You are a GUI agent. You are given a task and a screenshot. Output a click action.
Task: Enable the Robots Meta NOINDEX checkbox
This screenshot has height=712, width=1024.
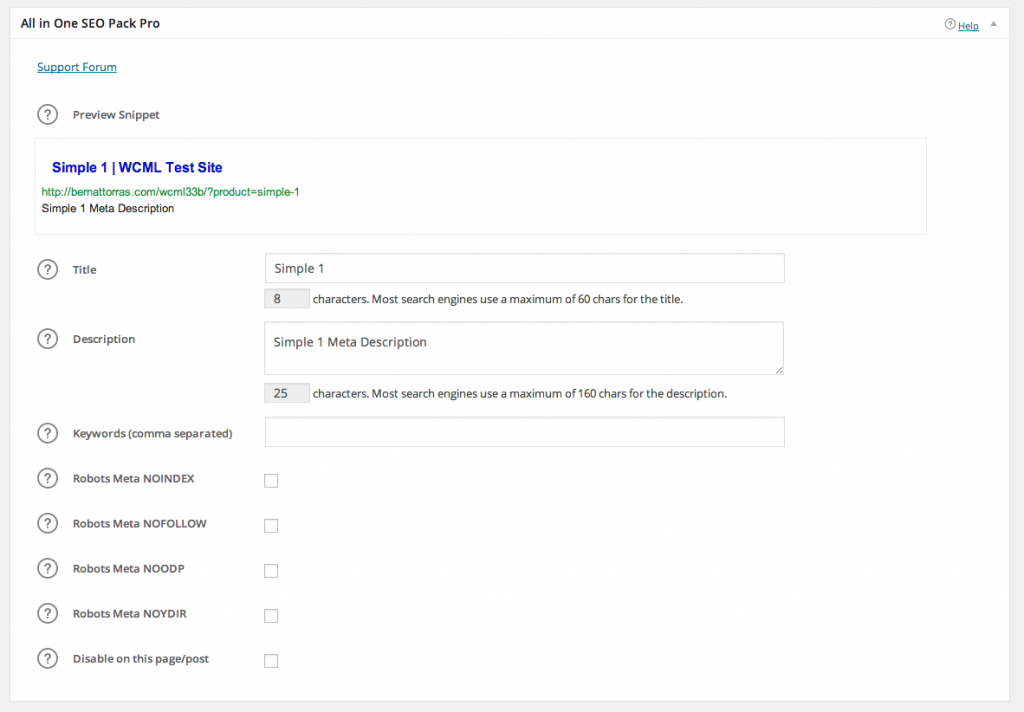(271, 480)
